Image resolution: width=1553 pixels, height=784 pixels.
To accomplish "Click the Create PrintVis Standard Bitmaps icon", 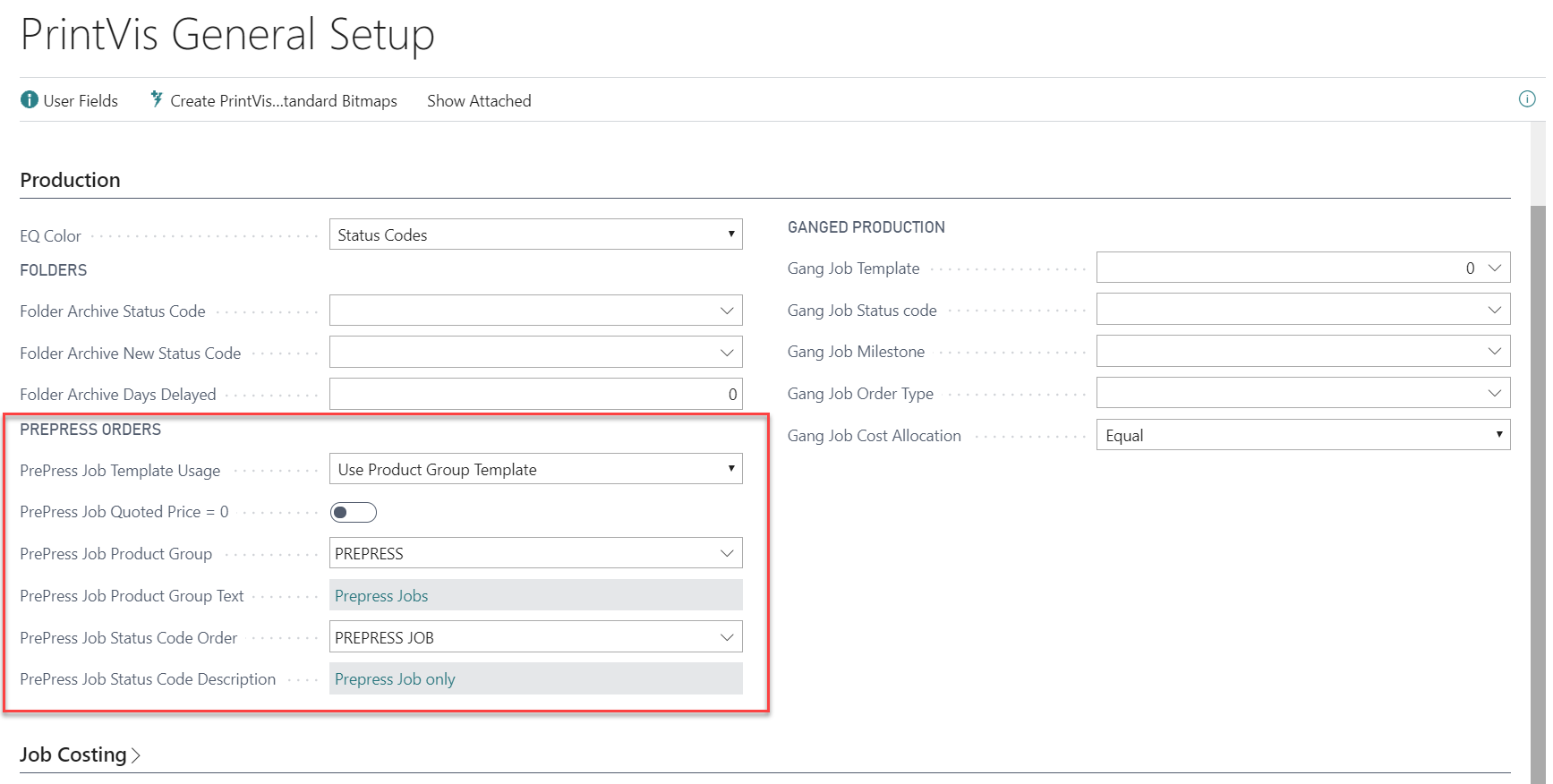I will [157, 99].
